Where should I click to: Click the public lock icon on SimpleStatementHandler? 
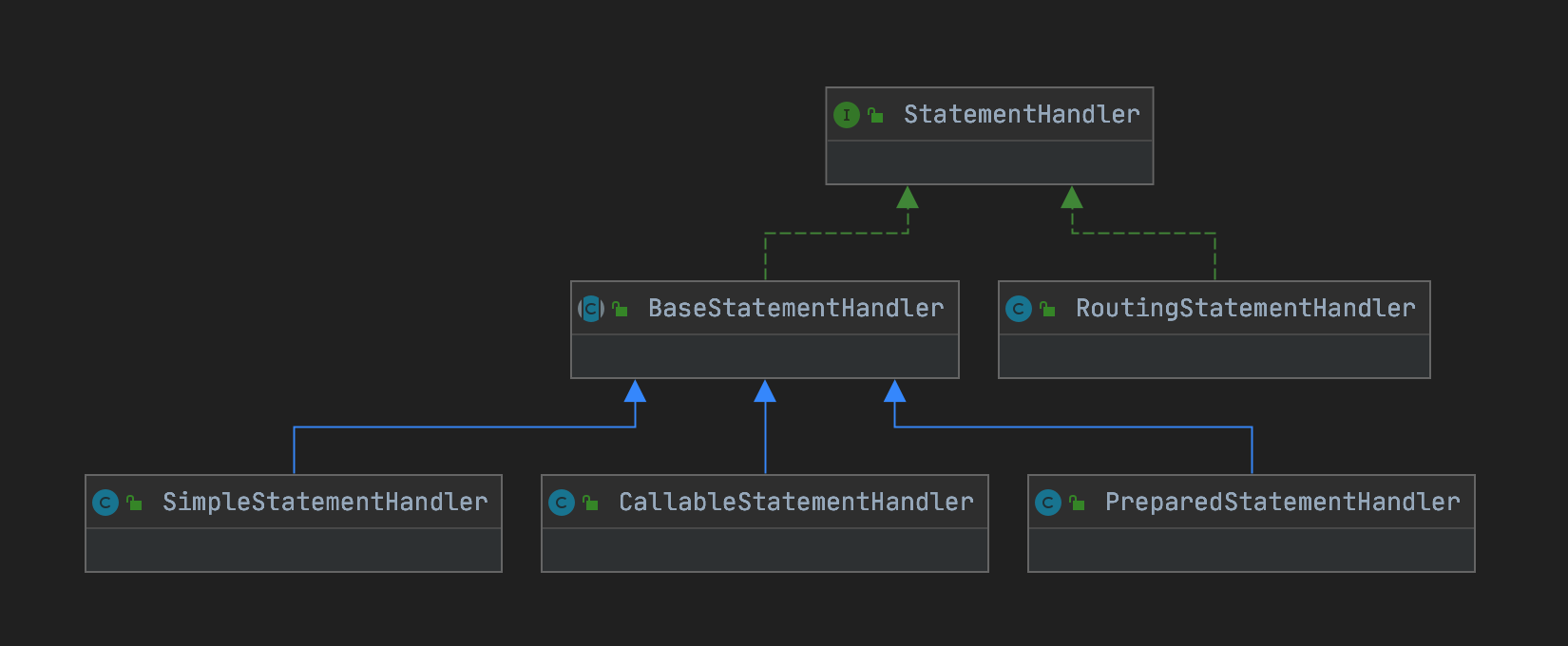pos(134,503)
